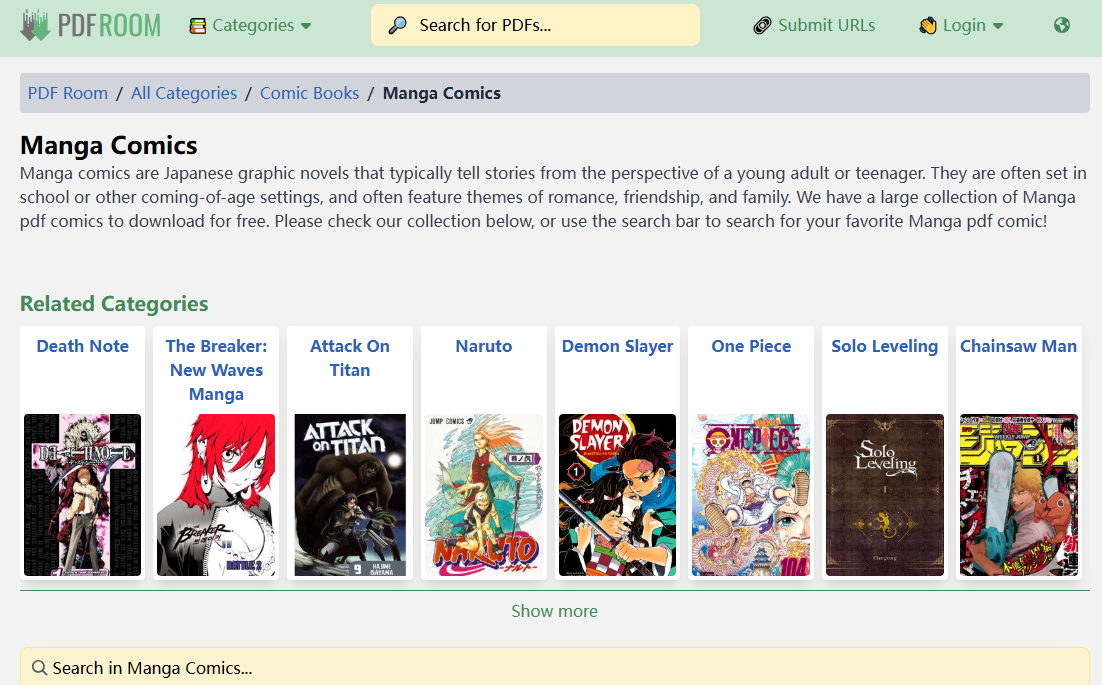Open the Solo Leveling cover thumbnail
Image resolution: width=1102 pixels, height=685 pixels.
point(884,495)
